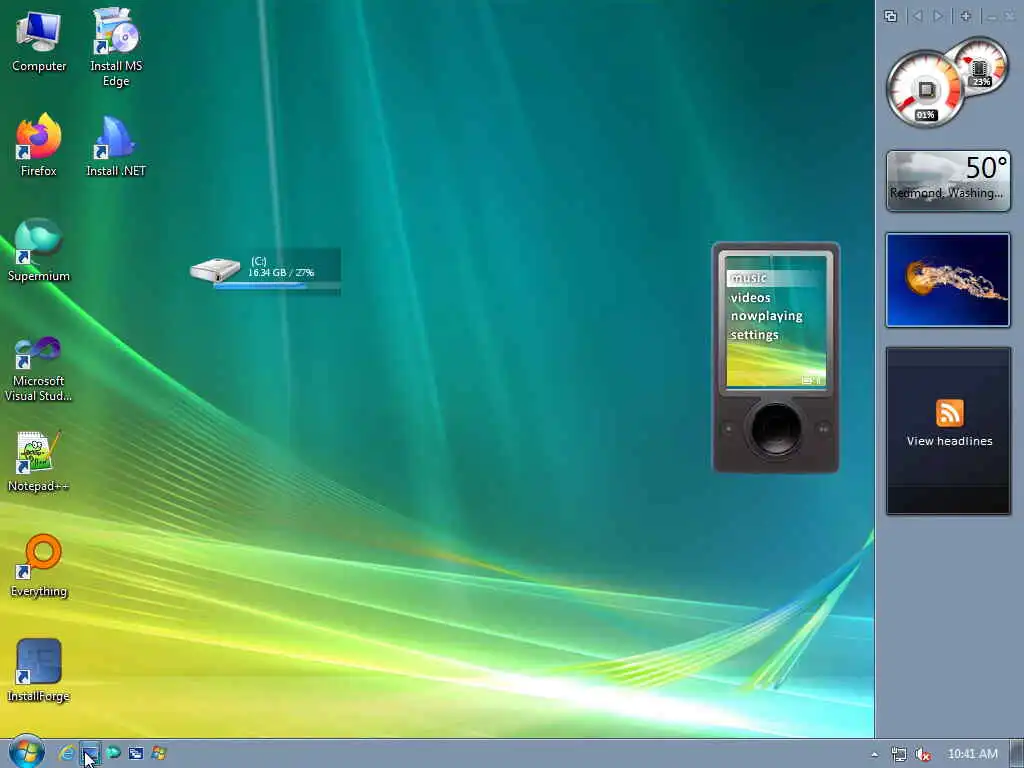The width and height of the screenshot is (1024, 768).
Task: Go to previous sidebar gadgets page
Action: point(918,16)
